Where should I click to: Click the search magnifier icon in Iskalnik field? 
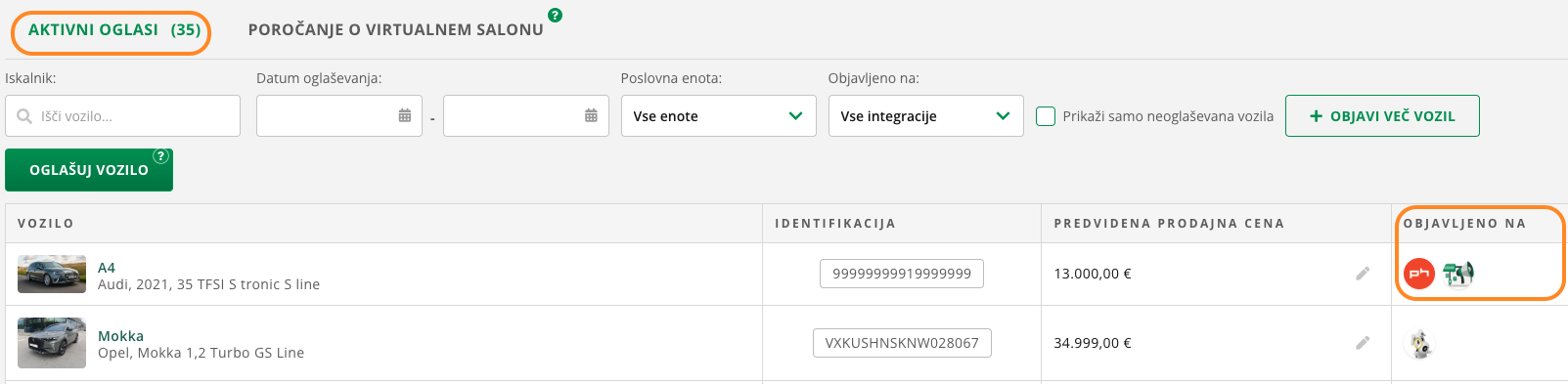pos(24,116)
